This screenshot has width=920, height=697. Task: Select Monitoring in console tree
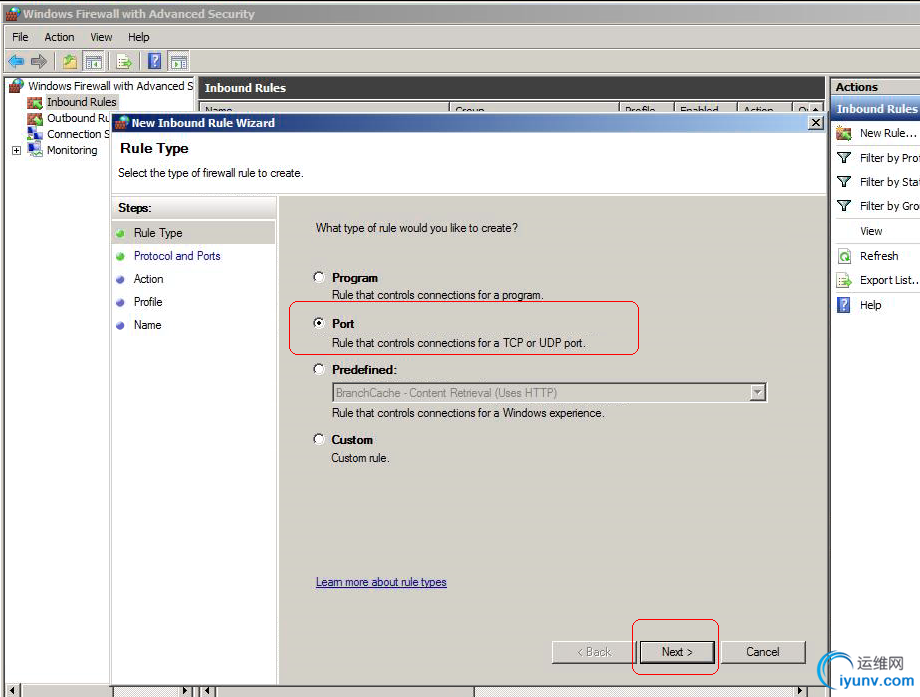click(72, 150)
